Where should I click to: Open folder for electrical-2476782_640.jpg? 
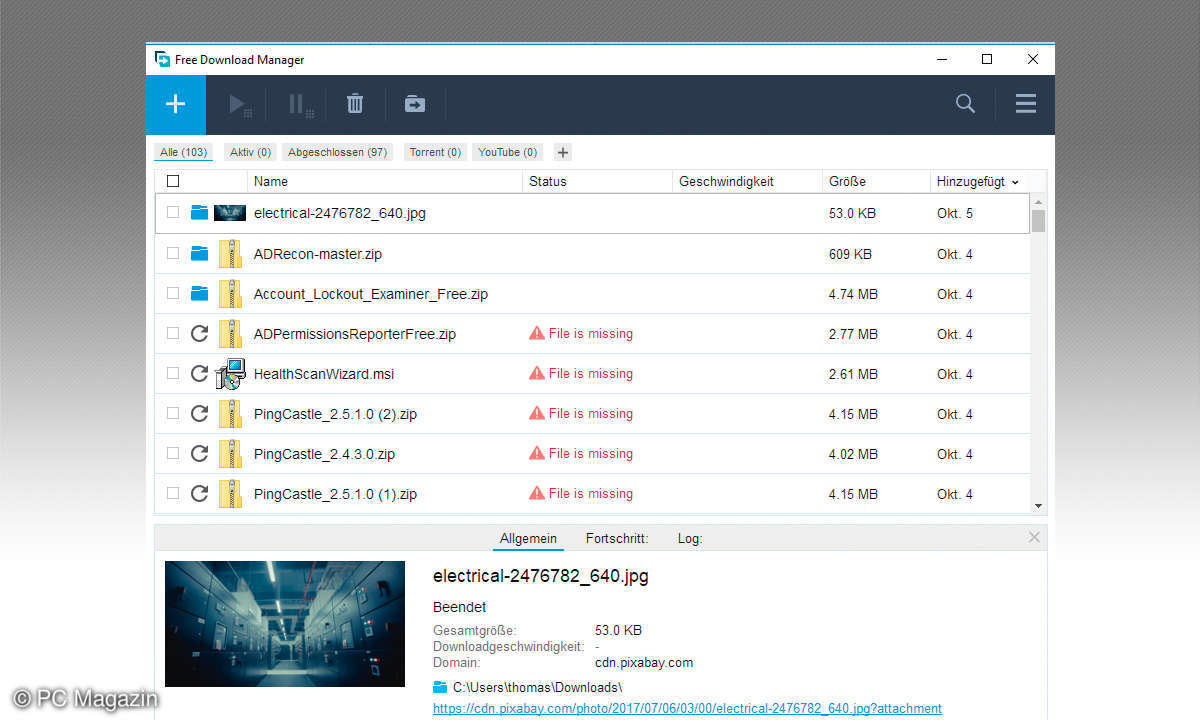[x=199, y=213]
